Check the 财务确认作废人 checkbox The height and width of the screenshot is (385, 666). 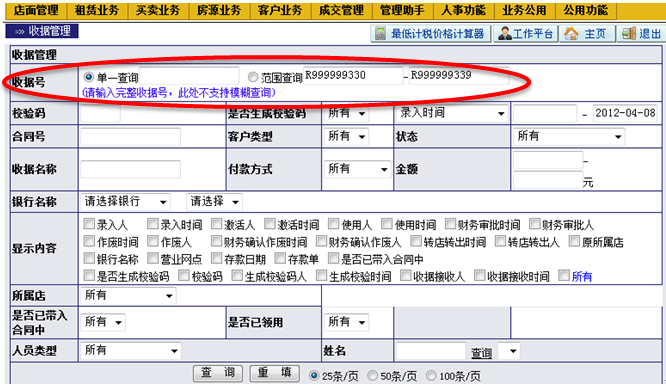click(x=321, y=241)
